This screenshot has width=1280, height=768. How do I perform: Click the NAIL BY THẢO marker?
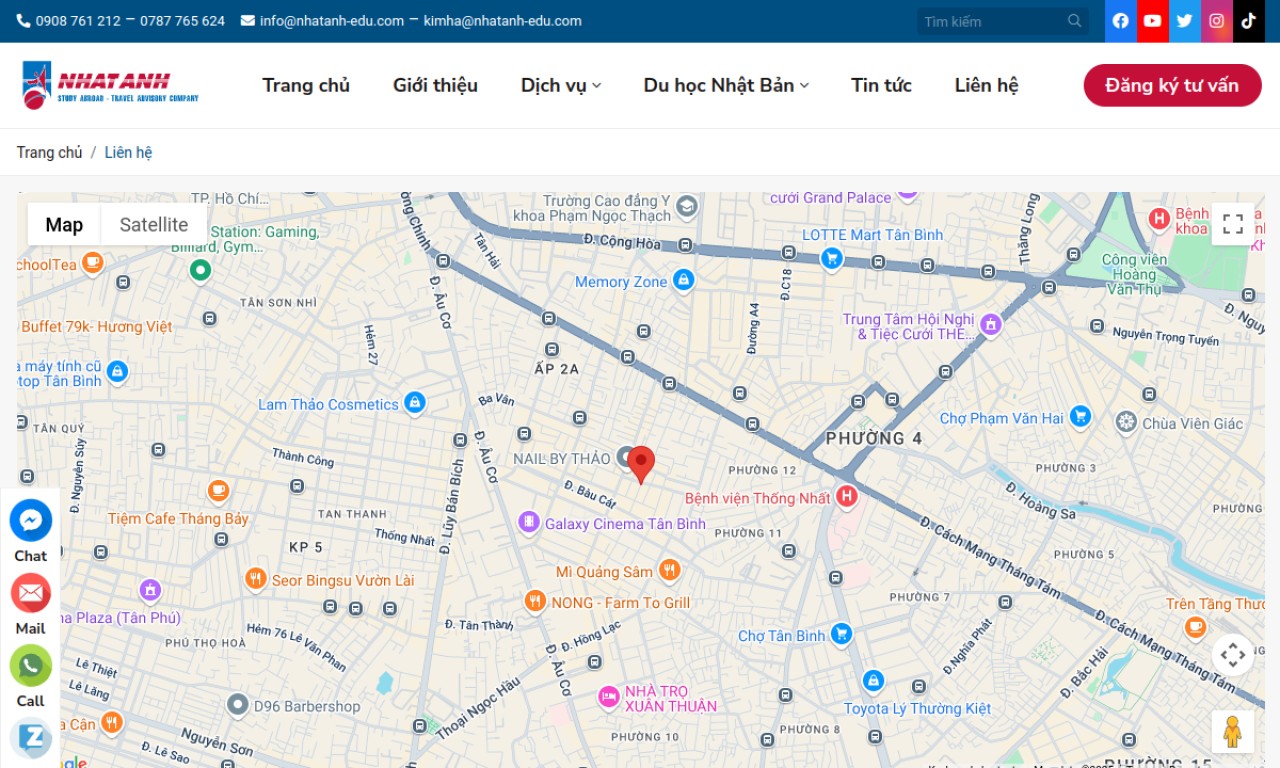pyautogui.click(x=626, y=457)
